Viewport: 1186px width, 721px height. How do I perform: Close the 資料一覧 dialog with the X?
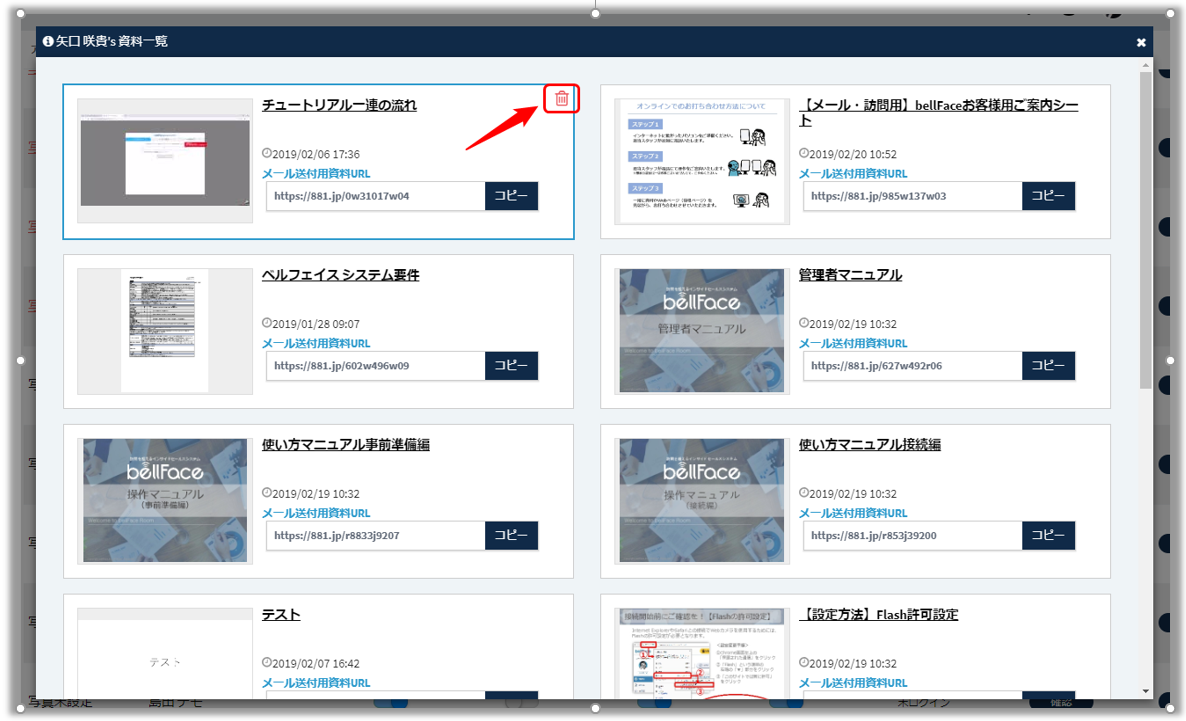(1141, 42)
